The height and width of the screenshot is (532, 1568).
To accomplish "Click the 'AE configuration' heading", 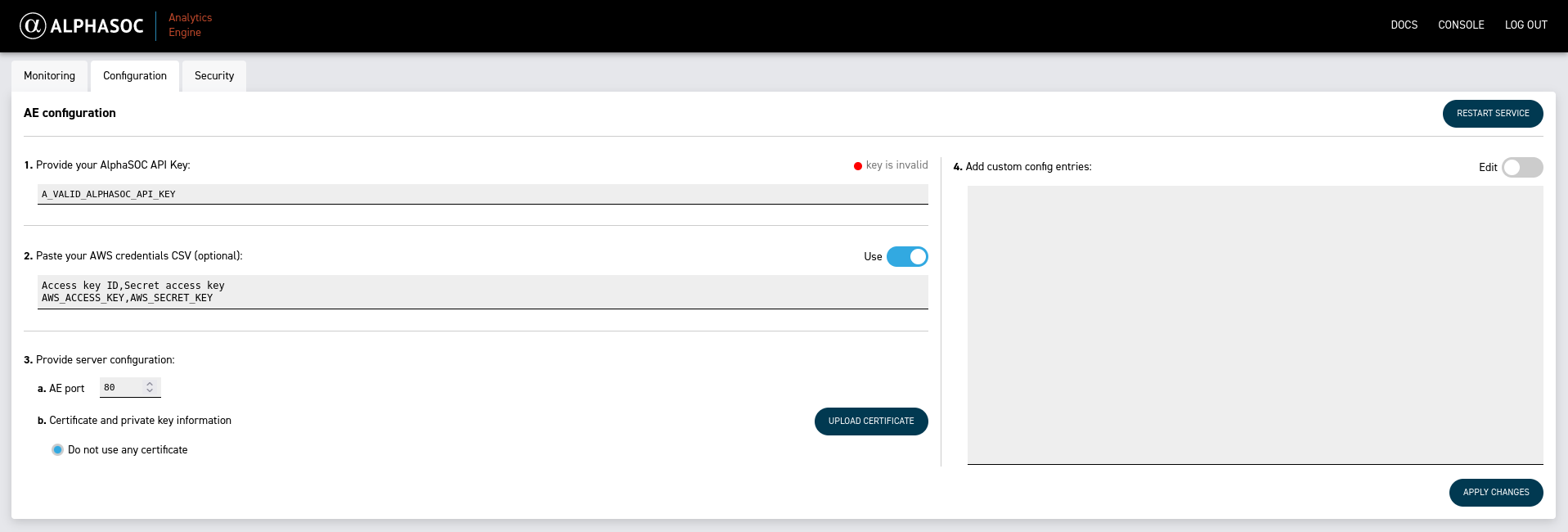I will (70, 113).
